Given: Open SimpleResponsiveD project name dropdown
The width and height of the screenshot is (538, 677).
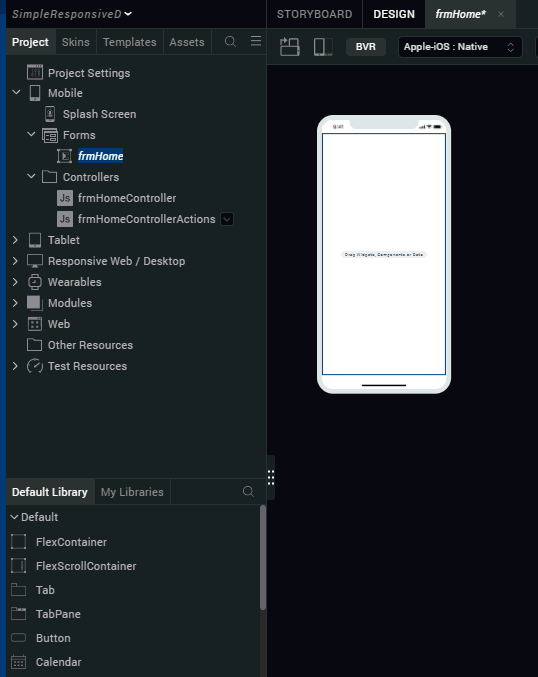Looking at the screenshot, I should (72, 14).
